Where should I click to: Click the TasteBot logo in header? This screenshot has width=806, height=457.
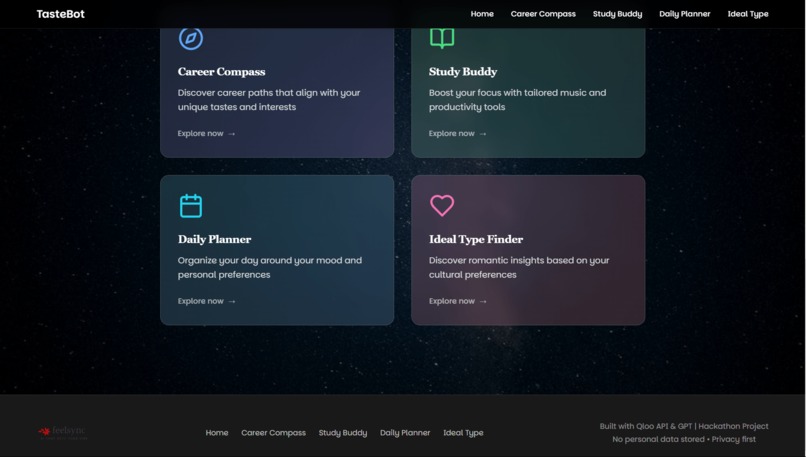(61, 14)
